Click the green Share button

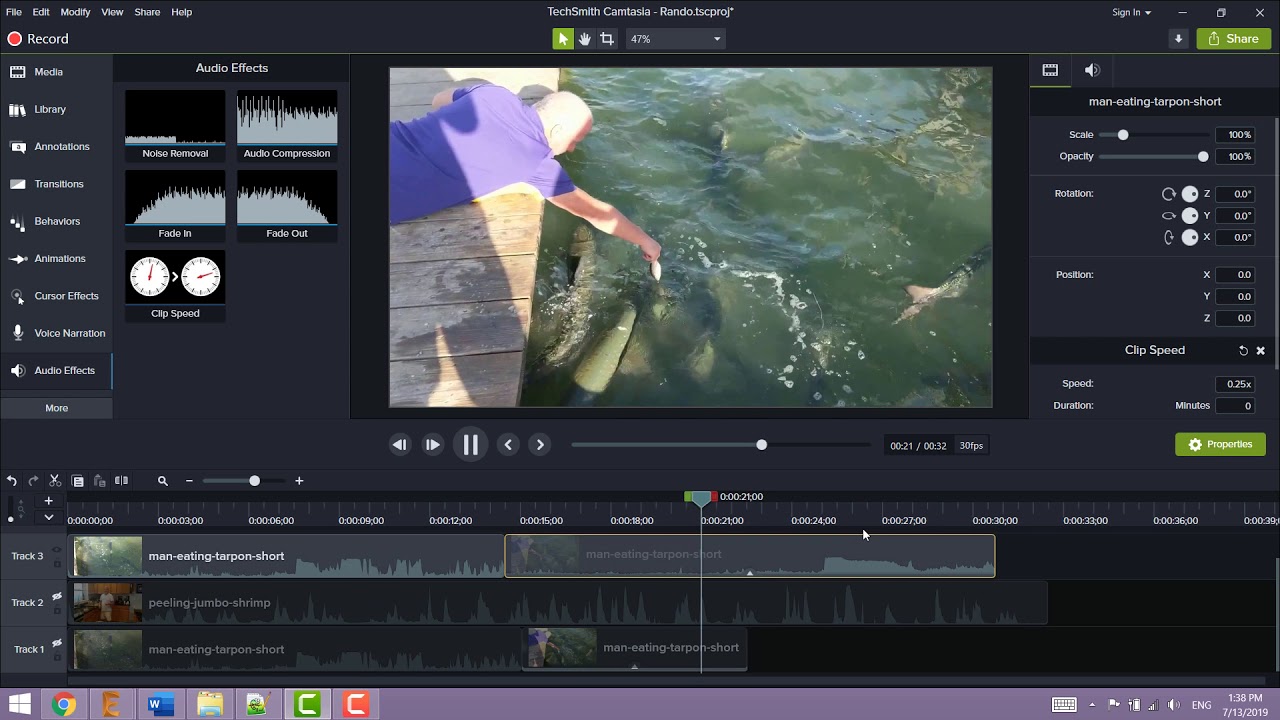coord(1234,39)
